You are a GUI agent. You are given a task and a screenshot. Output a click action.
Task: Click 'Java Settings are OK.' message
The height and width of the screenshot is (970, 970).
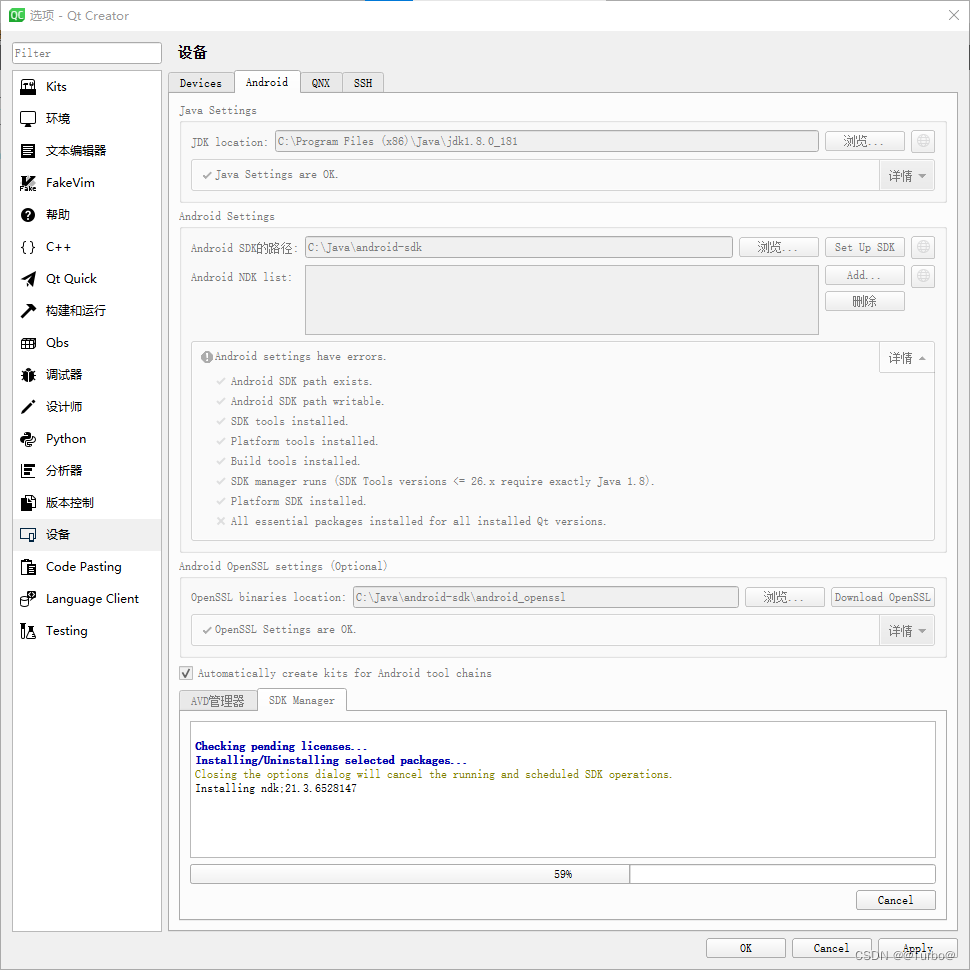pos(277,174)
